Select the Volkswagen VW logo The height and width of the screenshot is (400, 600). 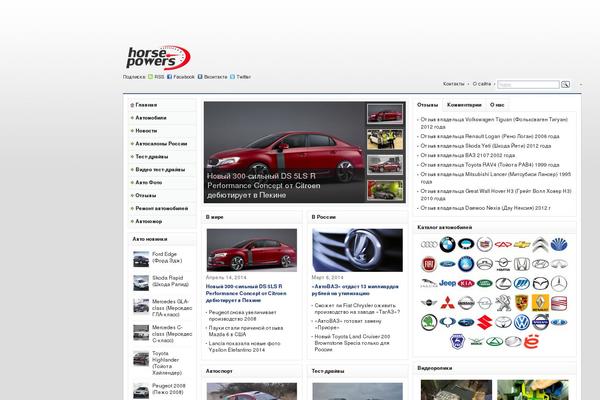tap(522, 322)
